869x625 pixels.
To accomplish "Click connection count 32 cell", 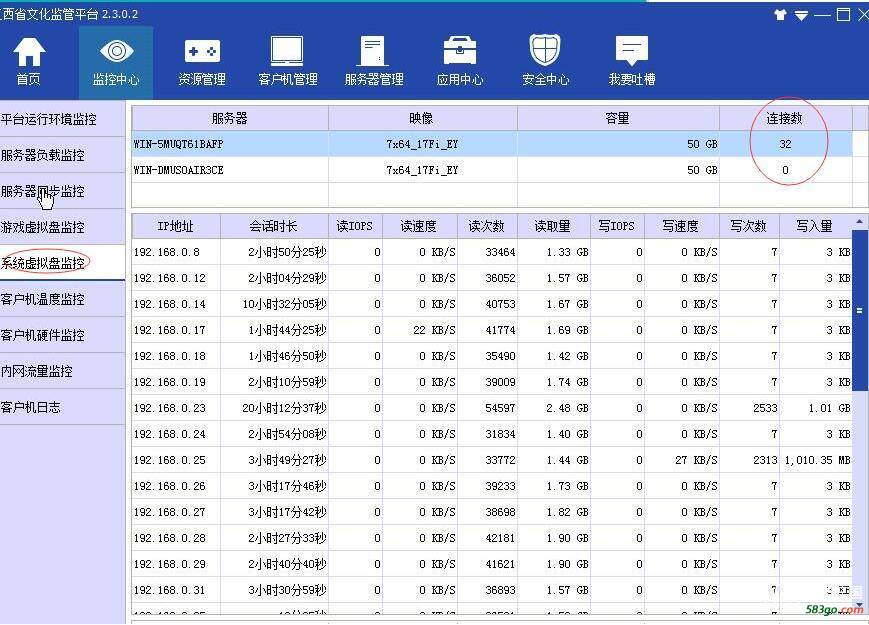I will 785,144.
